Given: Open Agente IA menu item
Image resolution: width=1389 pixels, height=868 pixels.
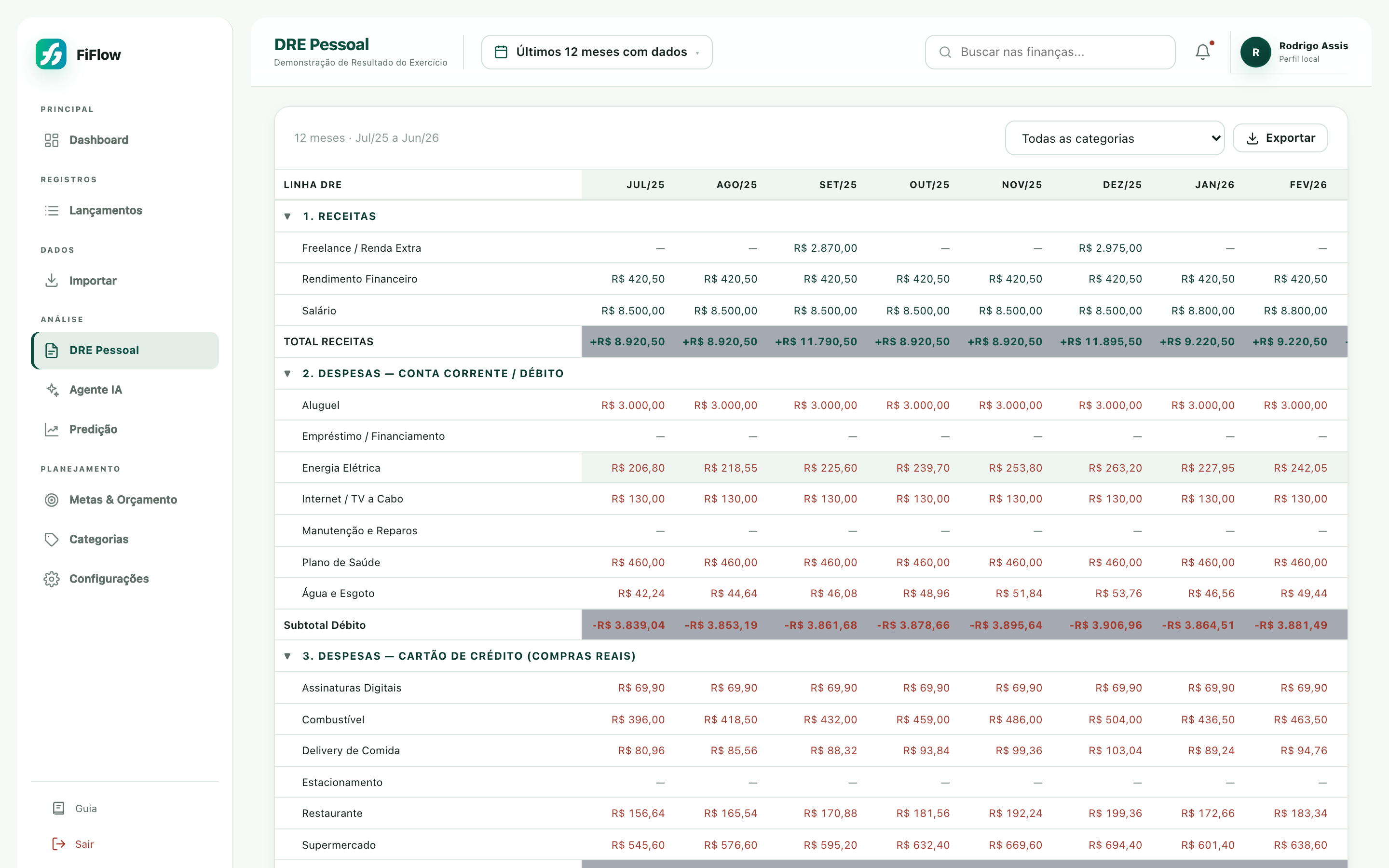Looking at the screenshot, I should 125,390.
